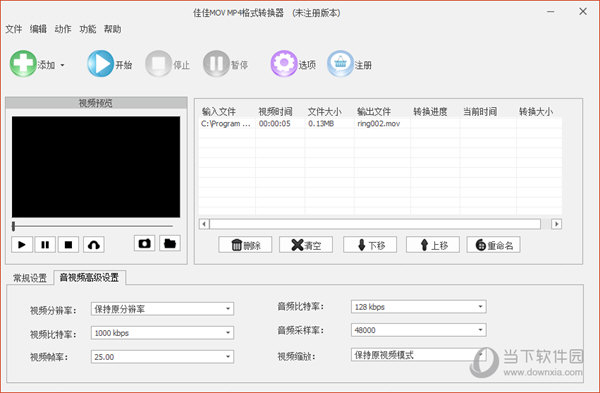Move file down with 下移 button
This screenshot has height=393, width=600.
370,245
